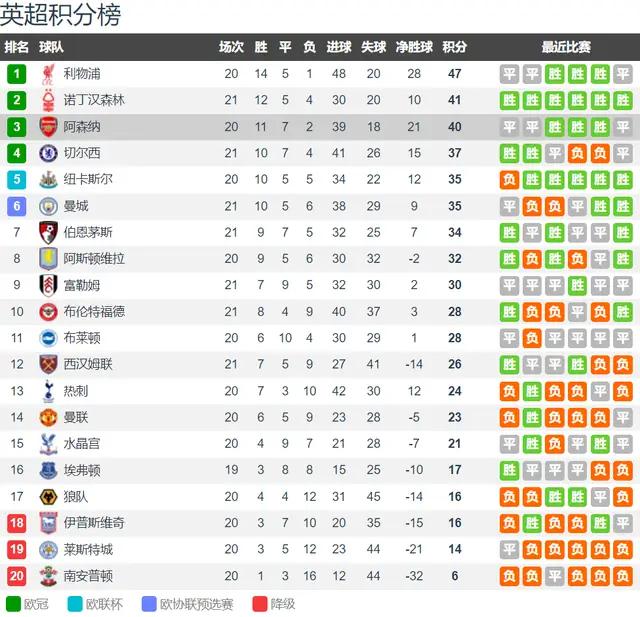The image size is (640, 617).
Task: Click the cyan 欧联杯 legend swatch
Action: tap(73, 604)
